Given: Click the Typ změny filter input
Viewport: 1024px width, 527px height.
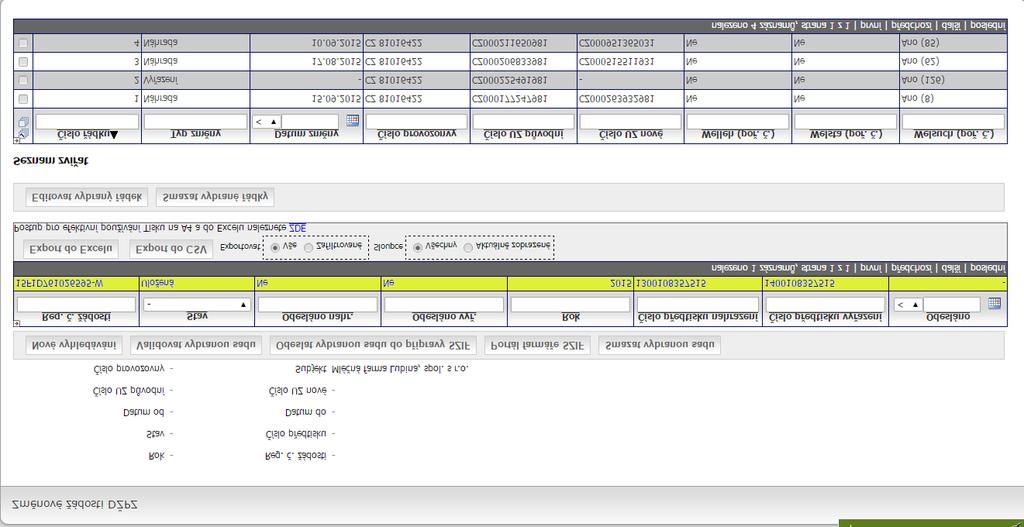Looking at the screenshot, I should [195, 122].
